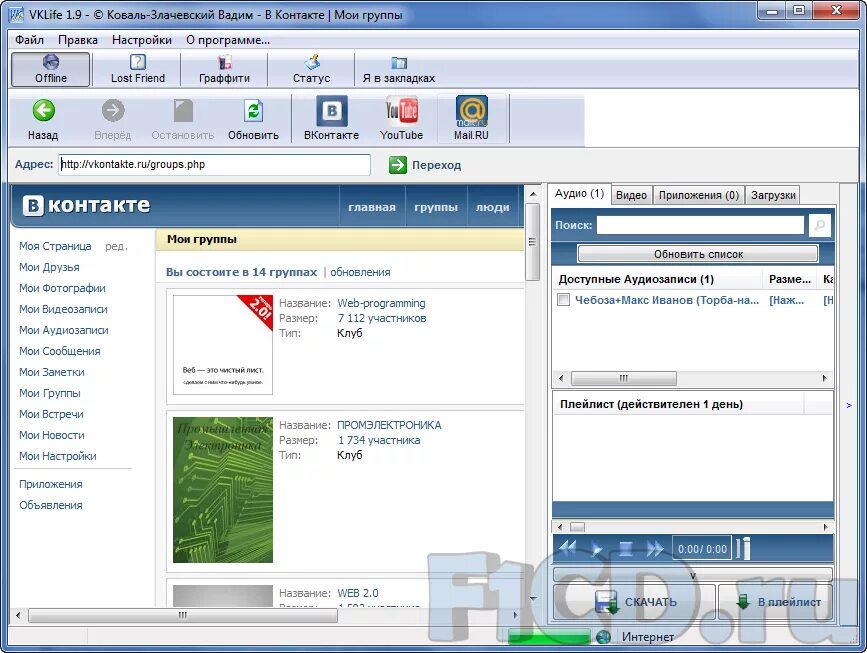The height and width of the screenshot is (653, 867).
Task: Open Мои Встречи
Action: tap(51, 414)
